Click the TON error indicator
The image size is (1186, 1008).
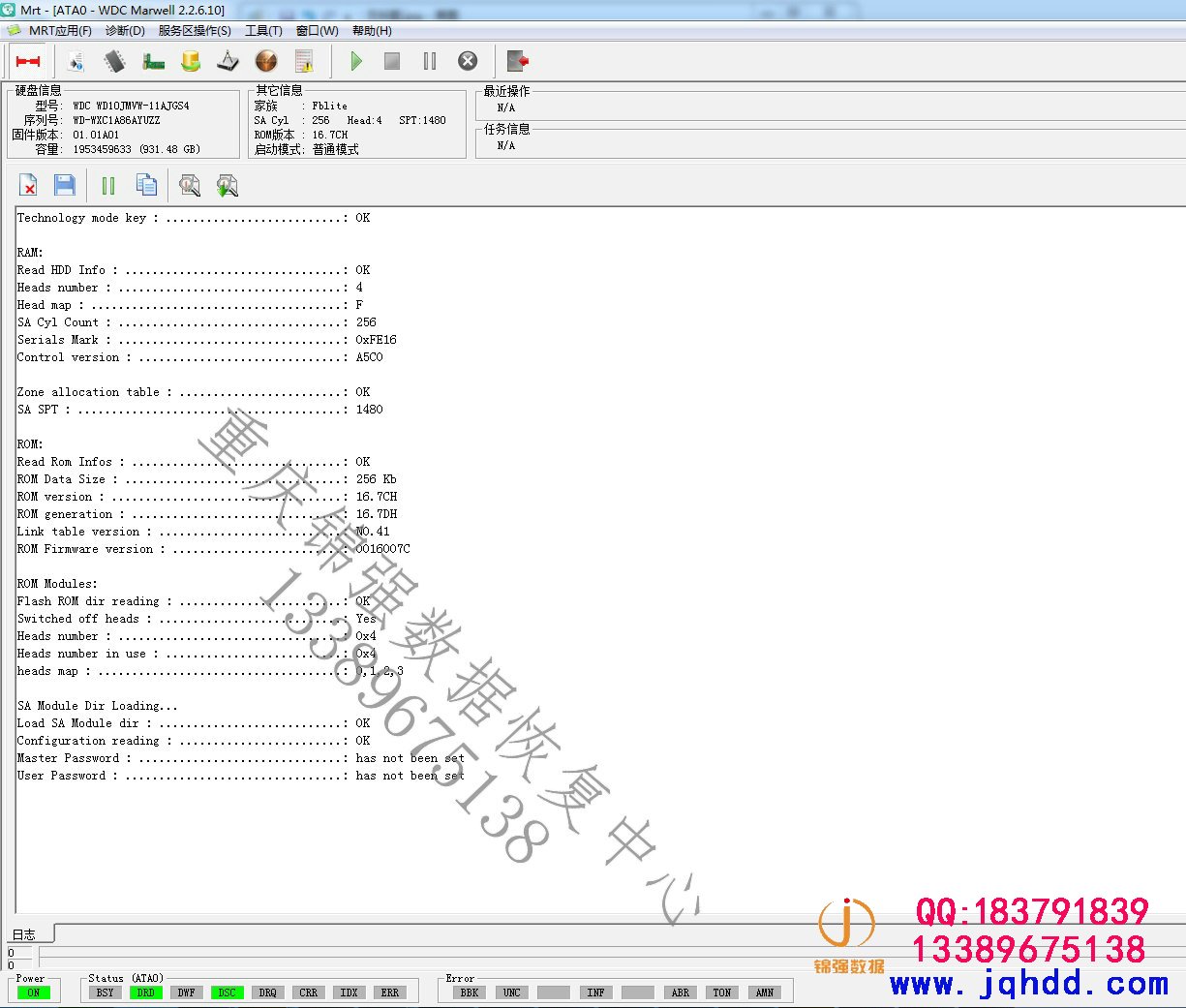click(x=722, y=993)
